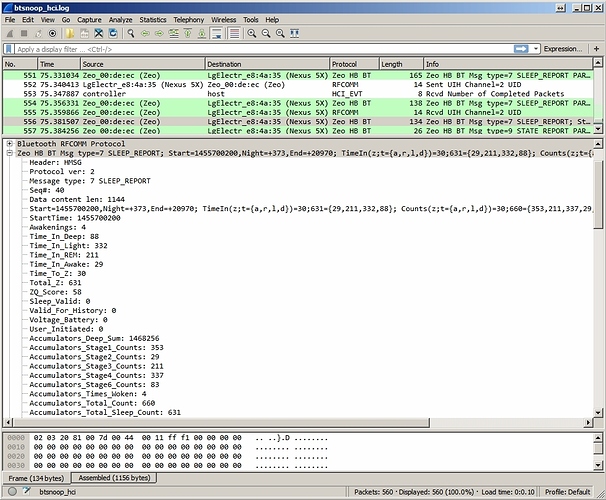Select packet 554 in the list

tap(298, 103)
